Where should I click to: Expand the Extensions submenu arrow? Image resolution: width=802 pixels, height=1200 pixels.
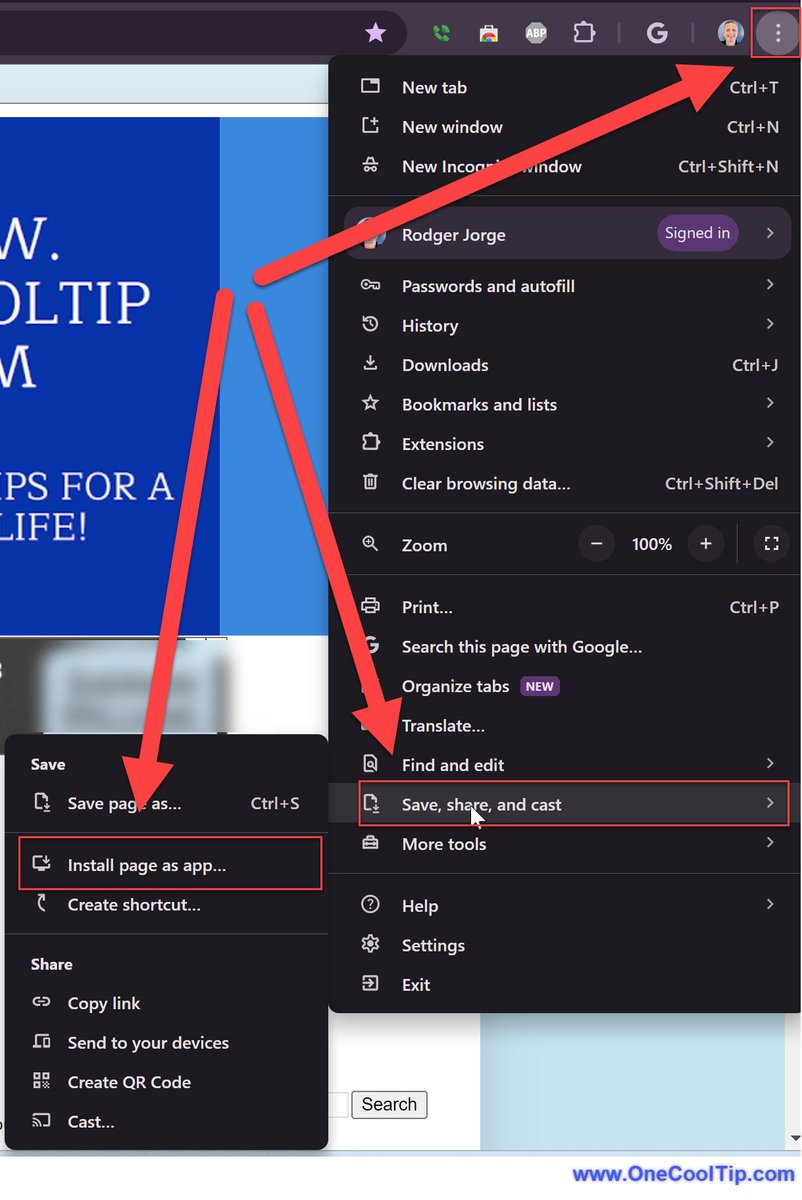(770, 442)
